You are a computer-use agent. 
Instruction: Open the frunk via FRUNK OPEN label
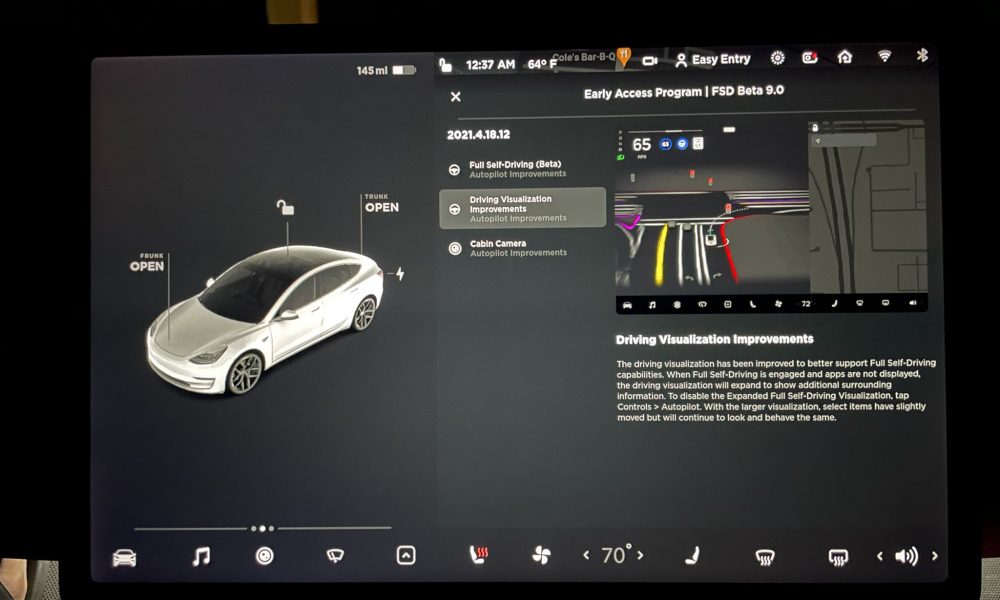pyautogui.click(x=147, y=263)
